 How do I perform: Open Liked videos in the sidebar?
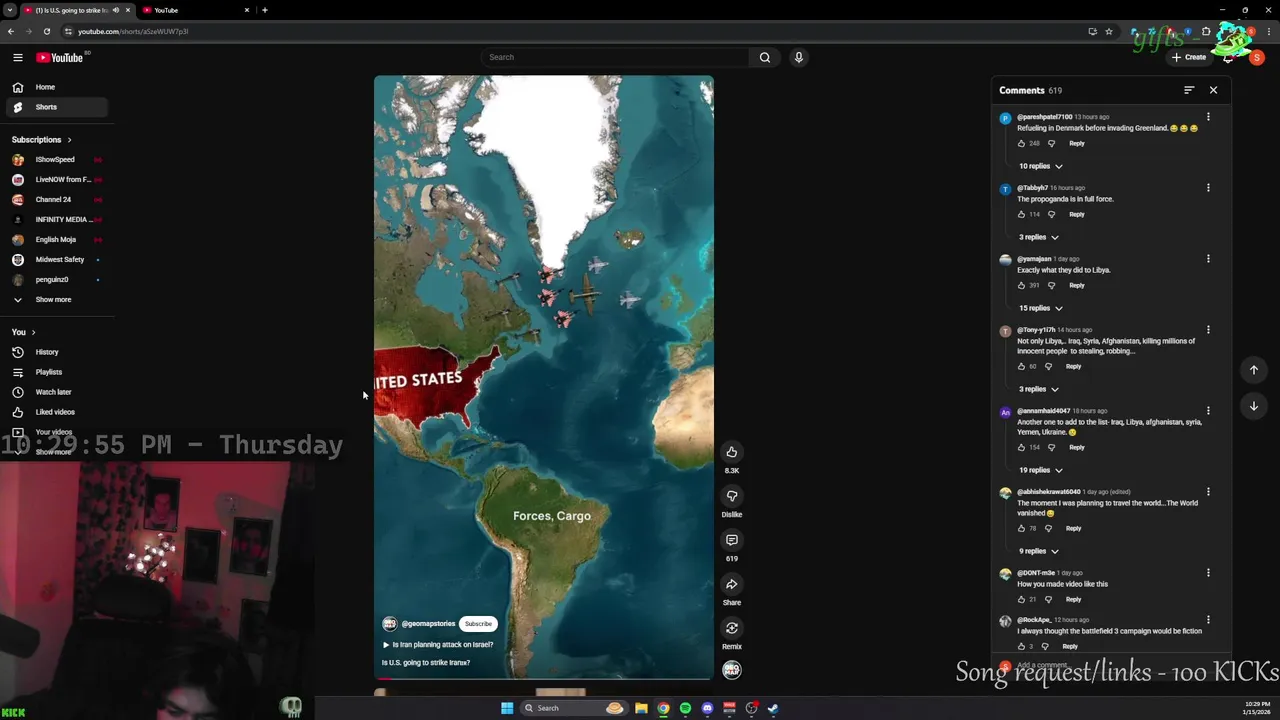pyautogui.click(x=56, y=412)
